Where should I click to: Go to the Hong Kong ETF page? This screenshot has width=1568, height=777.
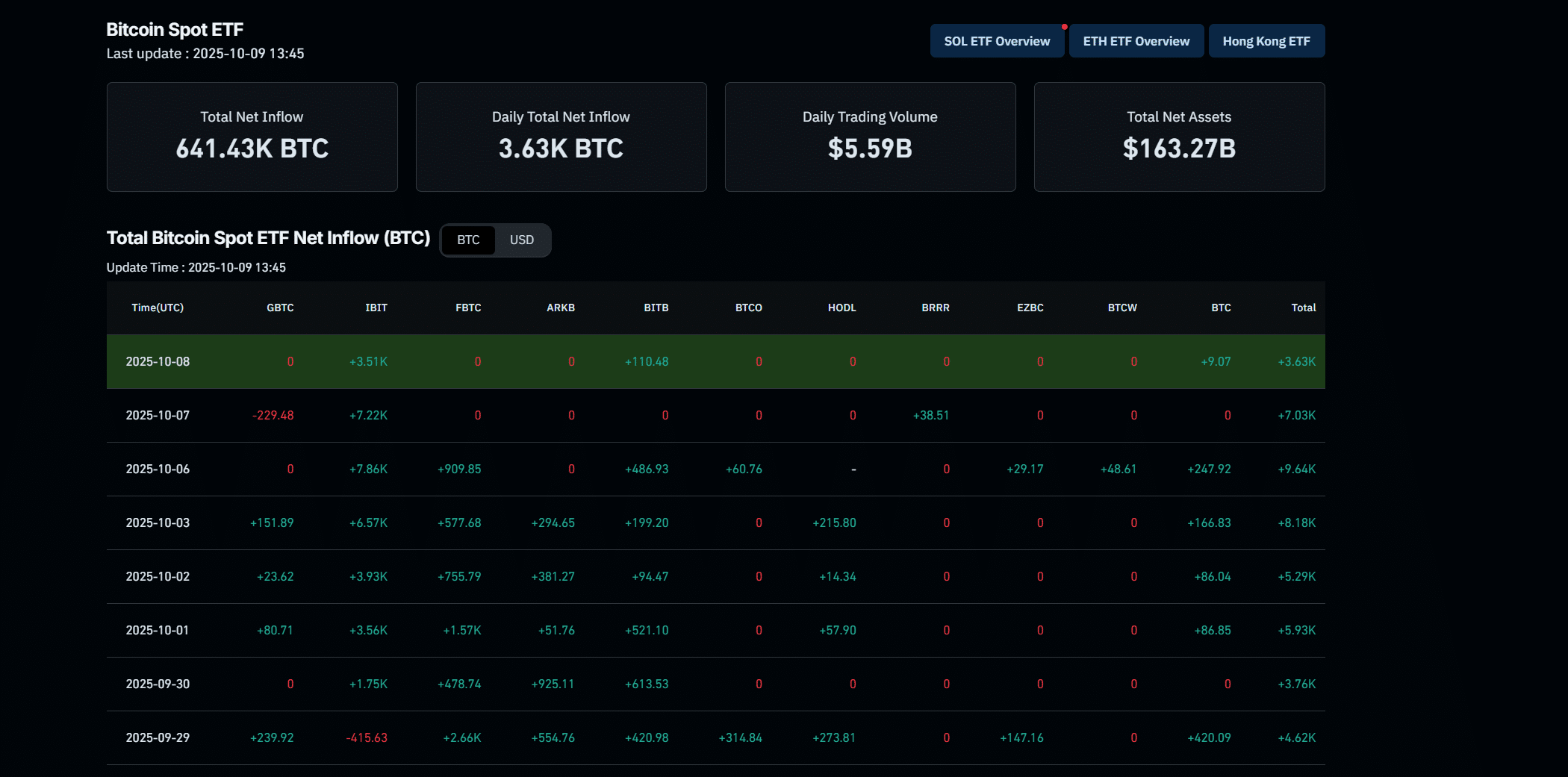[1266, 41]
